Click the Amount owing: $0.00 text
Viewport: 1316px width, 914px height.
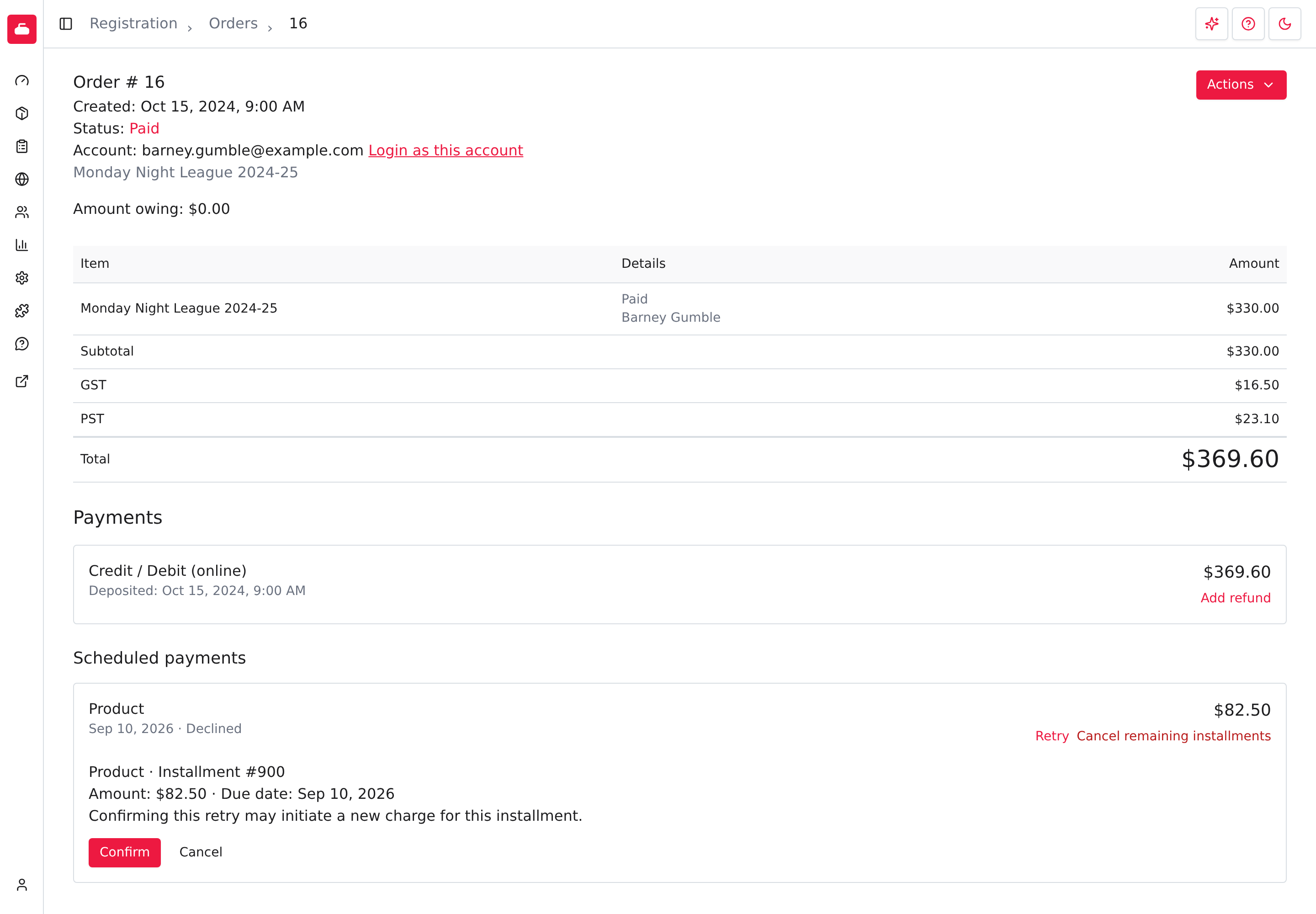pyautogui.click(x=152, y=209)
